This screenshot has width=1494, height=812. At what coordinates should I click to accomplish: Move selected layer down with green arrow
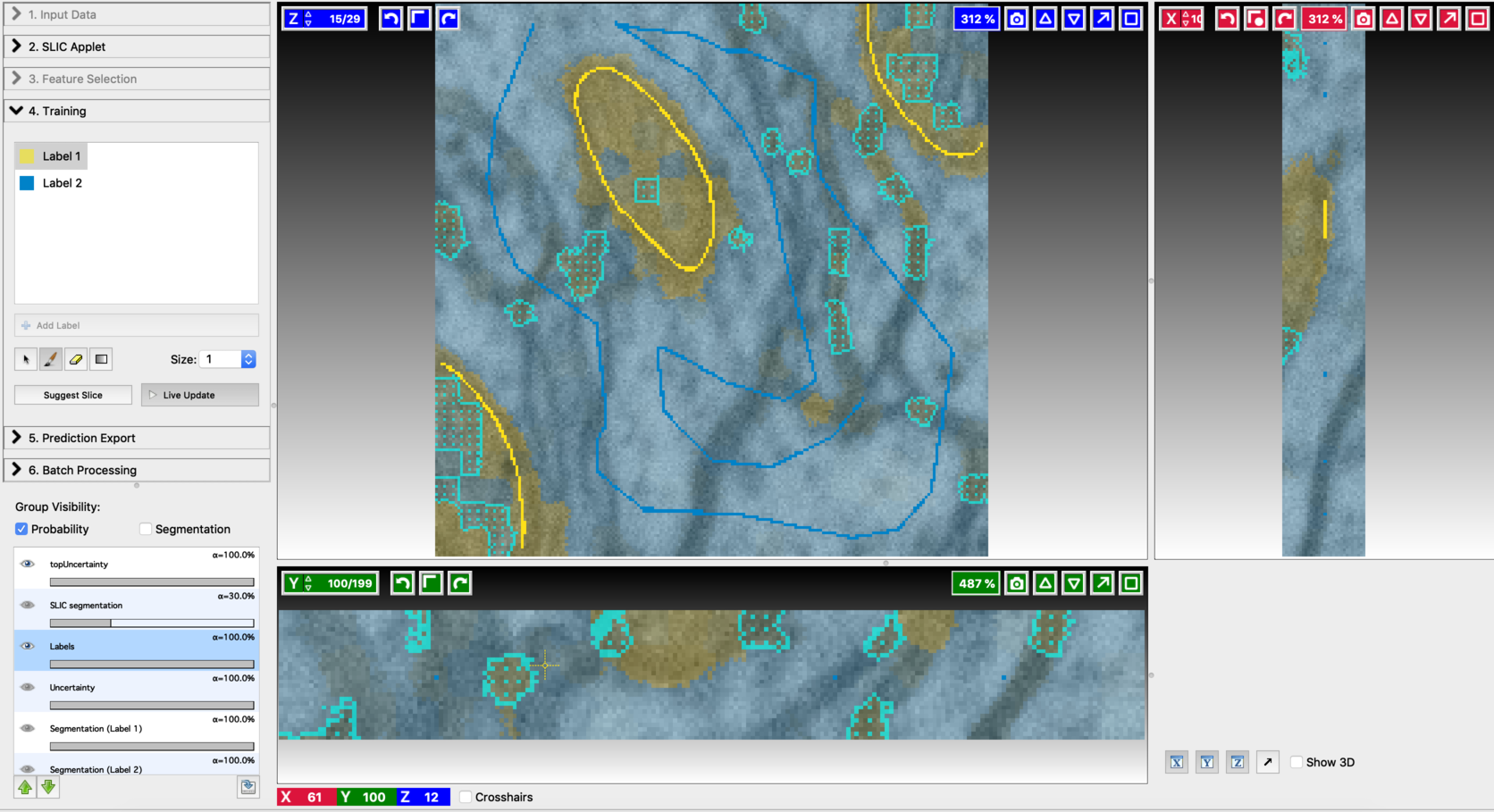click(48, 787)
